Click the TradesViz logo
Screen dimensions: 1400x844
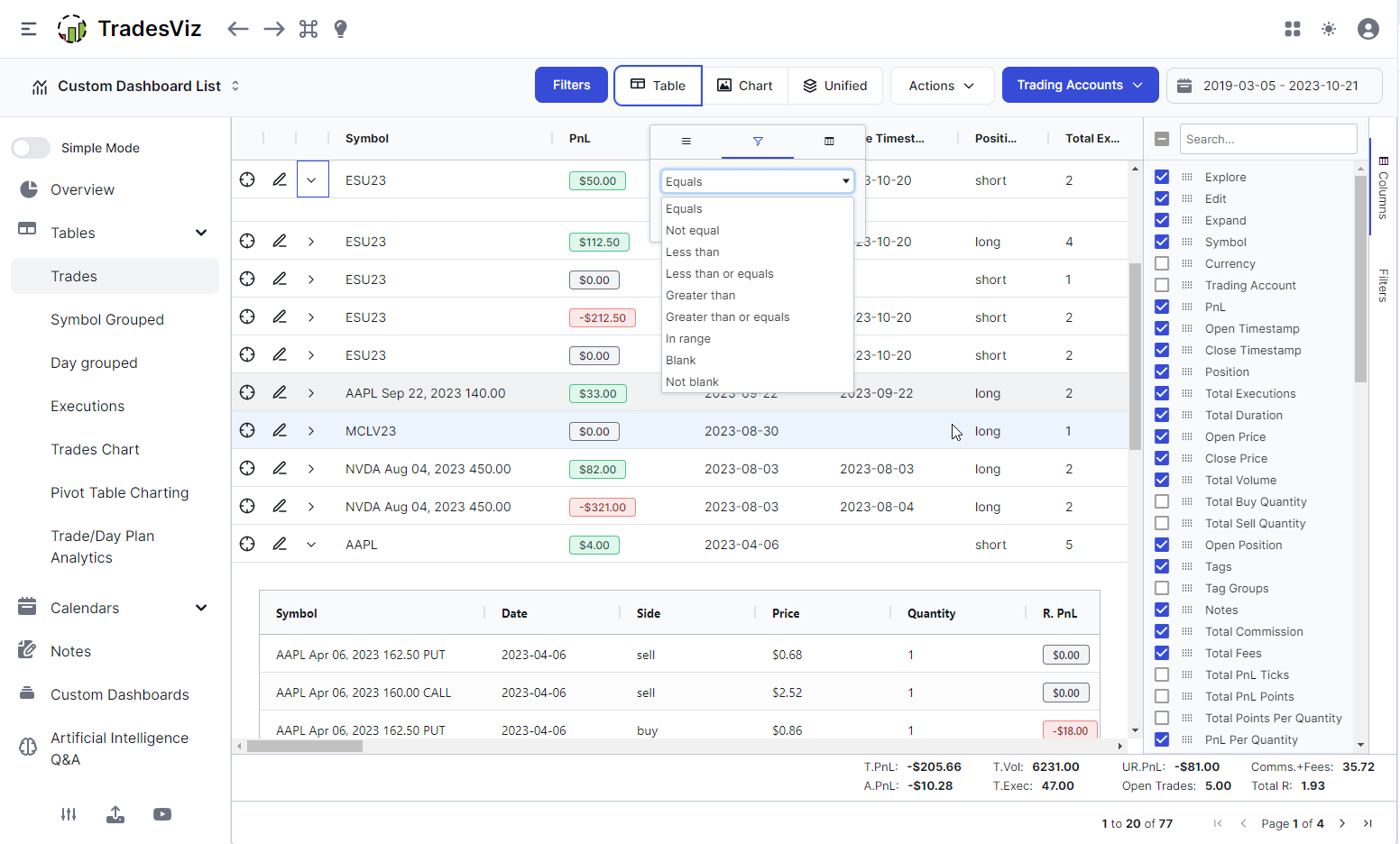129,29
